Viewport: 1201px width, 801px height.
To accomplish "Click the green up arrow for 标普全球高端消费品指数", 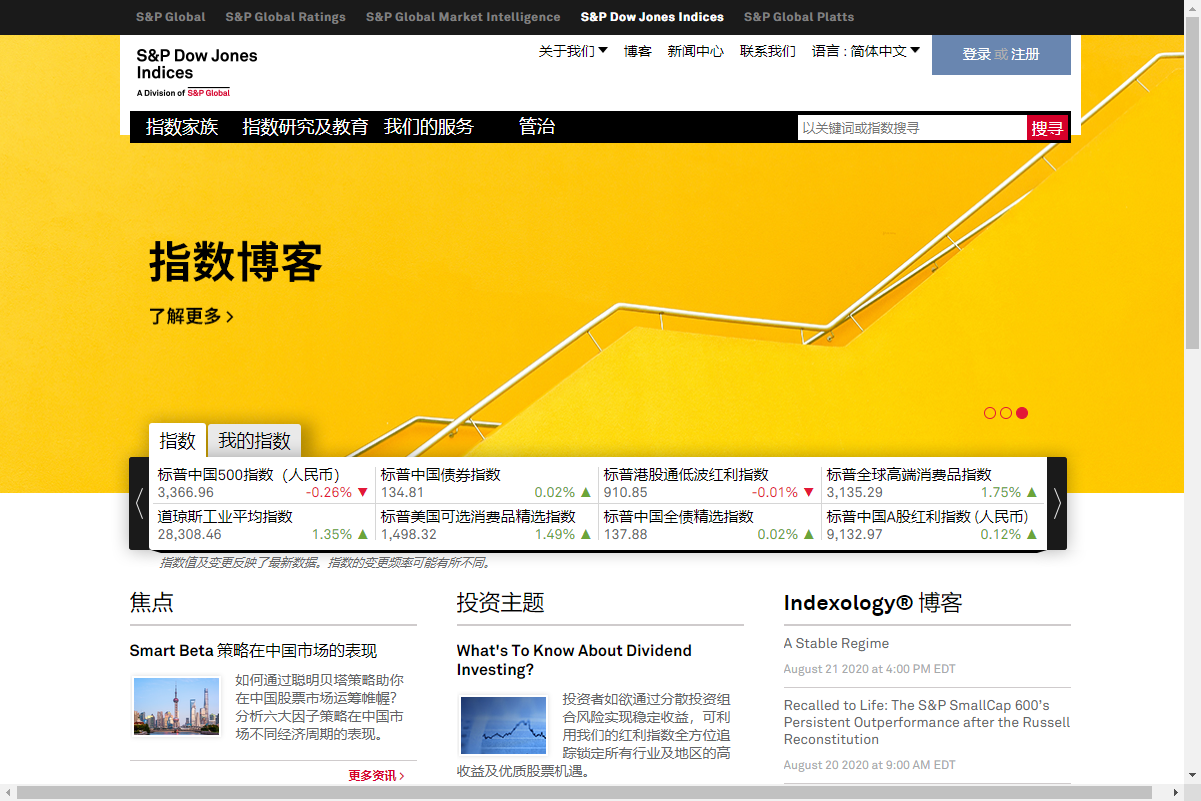I will [1032, 493].
